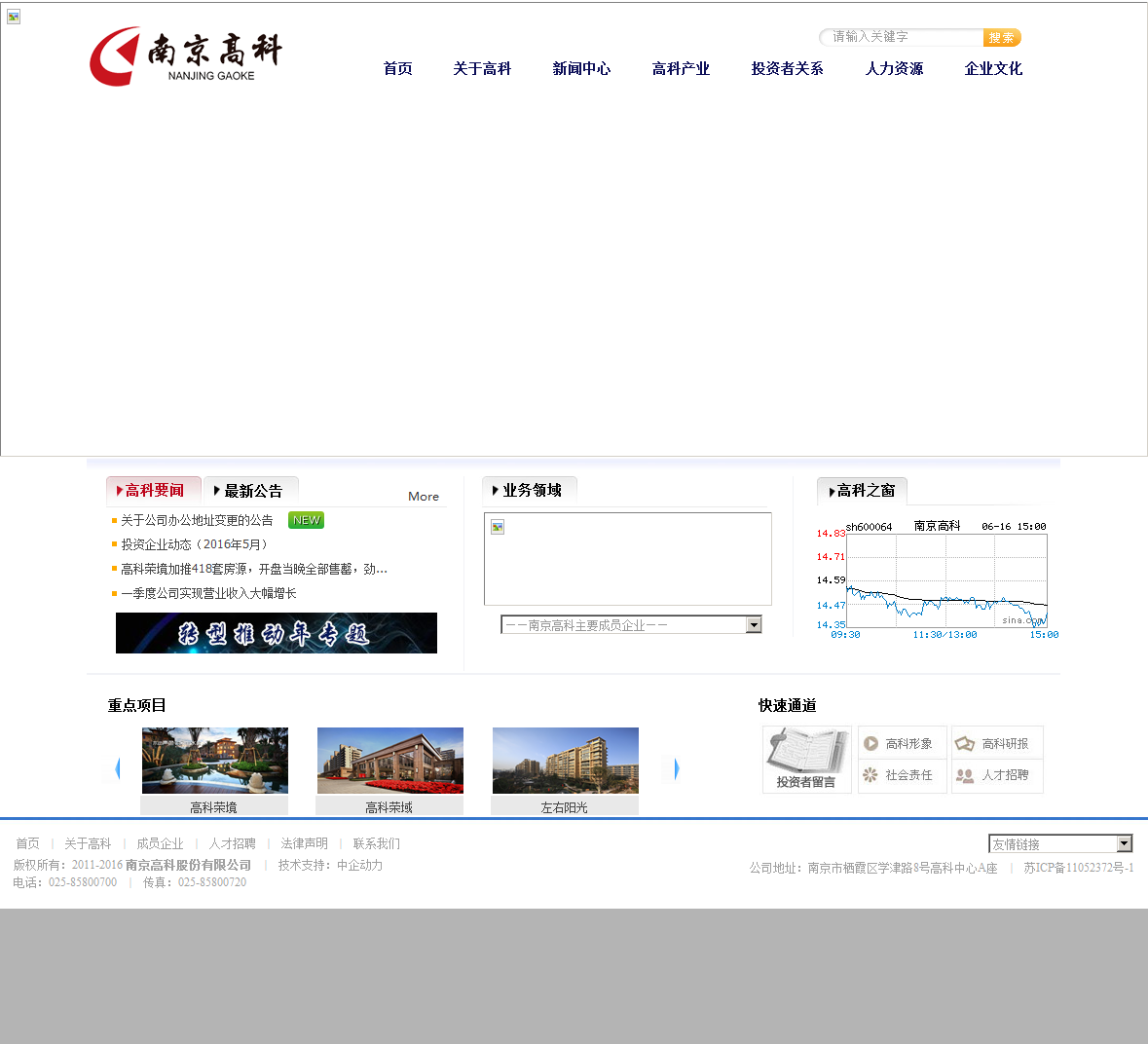The image size is (1148, 1044).
Task: Open the 人才招聘 quick channel link
Action: coord(1005,774)
